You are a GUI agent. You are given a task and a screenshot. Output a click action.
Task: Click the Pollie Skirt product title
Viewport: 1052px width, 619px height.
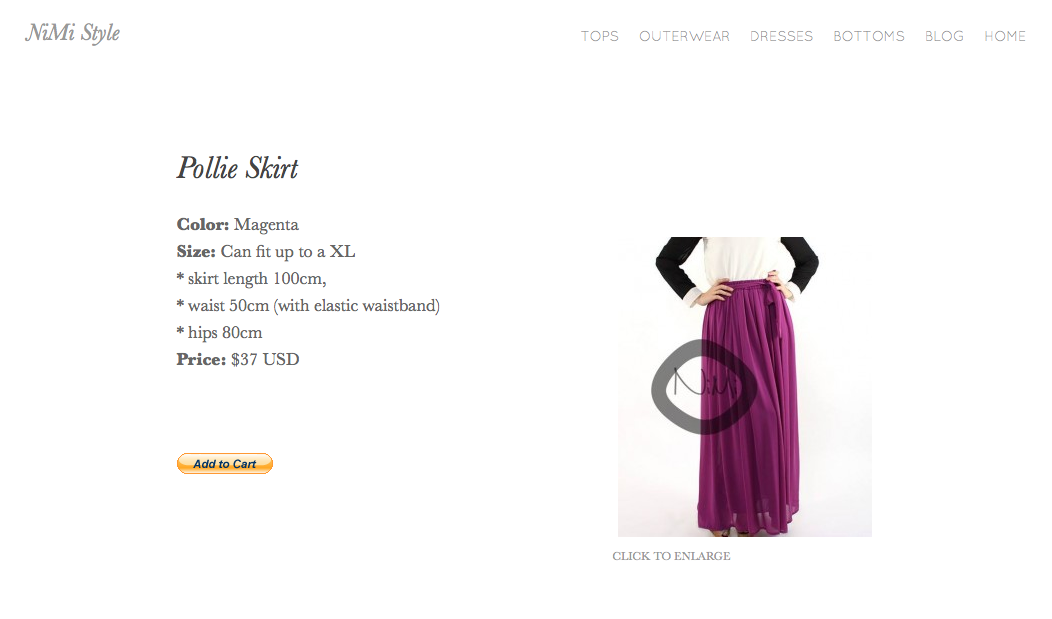pos(238,168)
